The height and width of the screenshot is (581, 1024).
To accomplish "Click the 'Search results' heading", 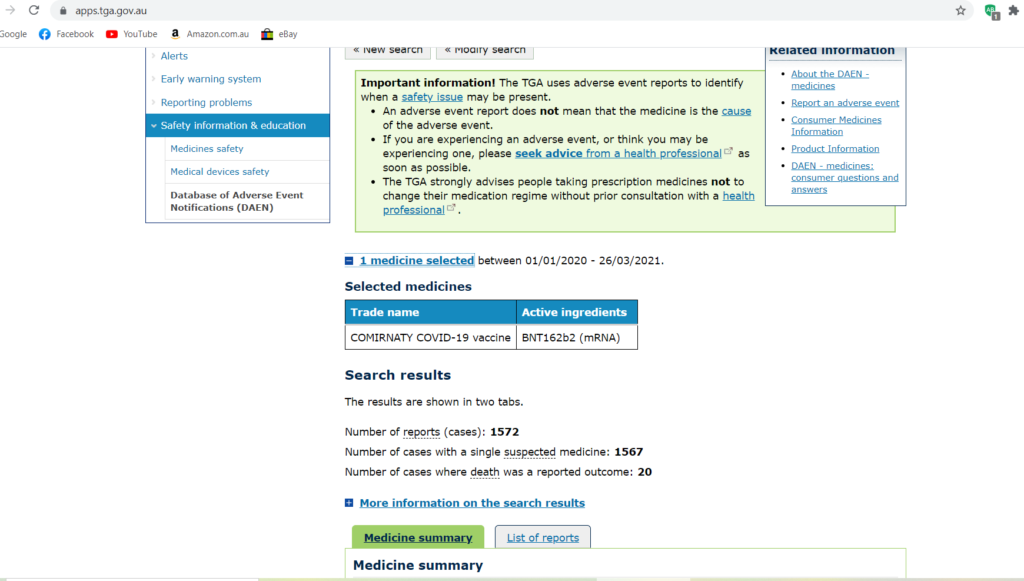I will (x=398, y=375).
